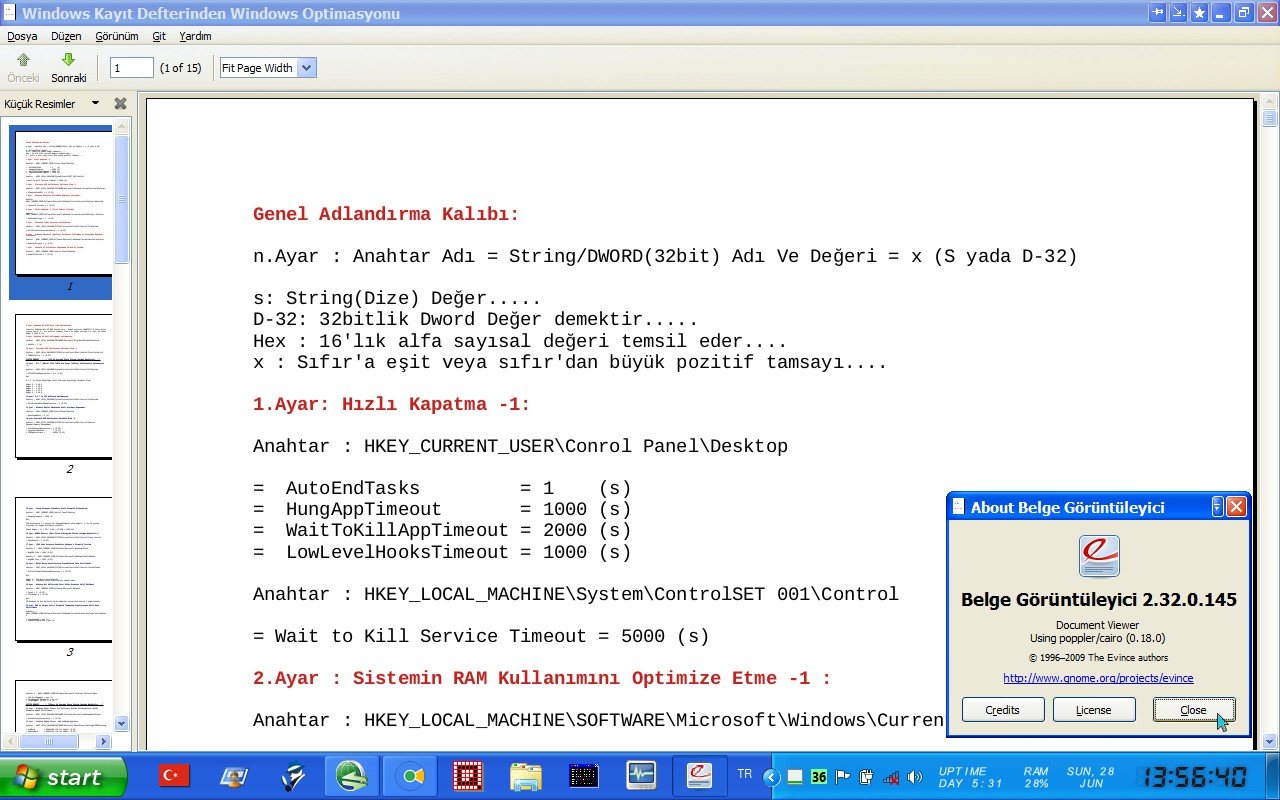Click the pin icon in the title bar

(1158, 13)
